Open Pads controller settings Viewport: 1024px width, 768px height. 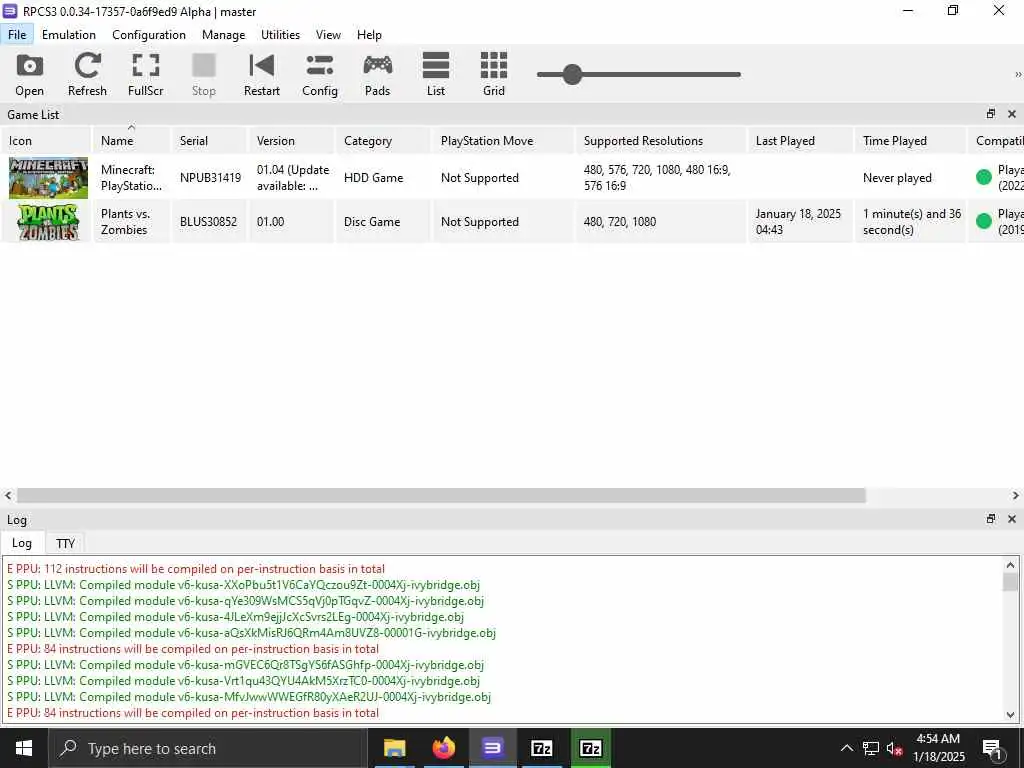click(377, 74)
